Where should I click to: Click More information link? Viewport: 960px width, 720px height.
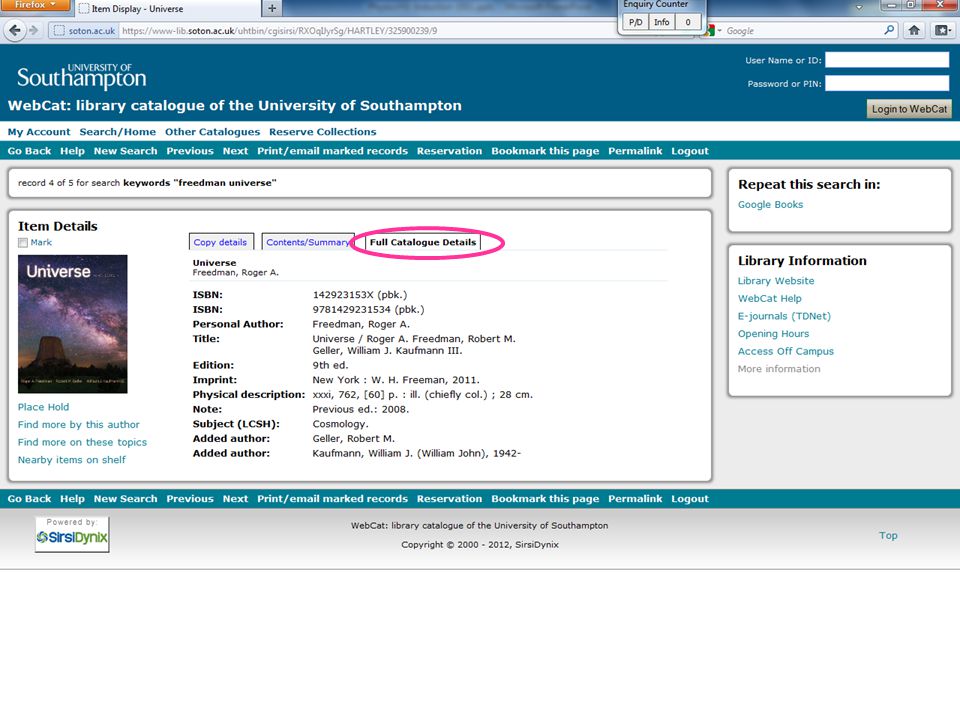[x=779, y=369]
